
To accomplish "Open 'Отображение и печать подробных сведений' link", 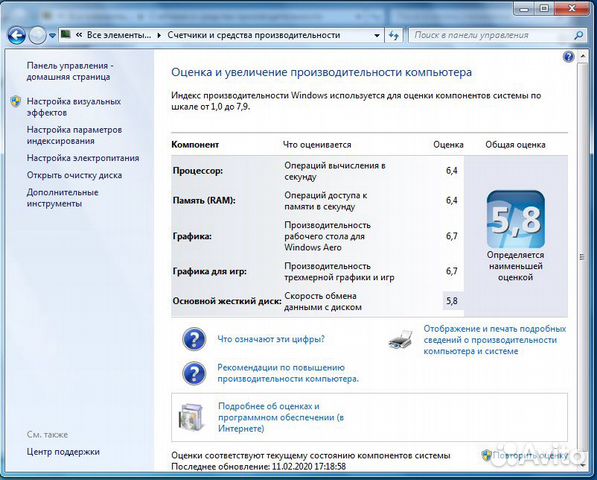I will click(x=495, y=340).
